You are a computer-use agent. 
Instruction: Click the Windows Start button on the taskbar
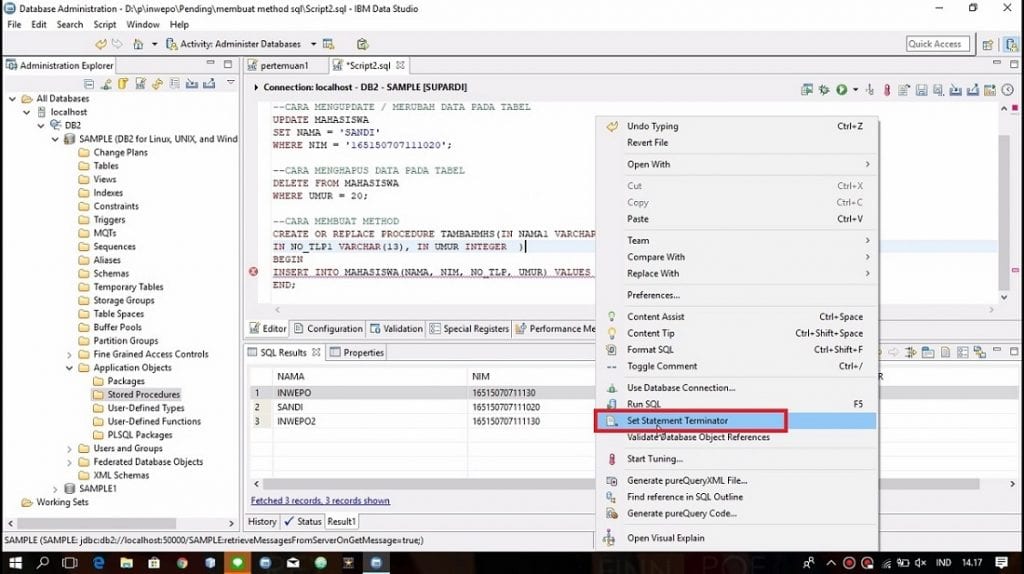click(x=14, y=563)
